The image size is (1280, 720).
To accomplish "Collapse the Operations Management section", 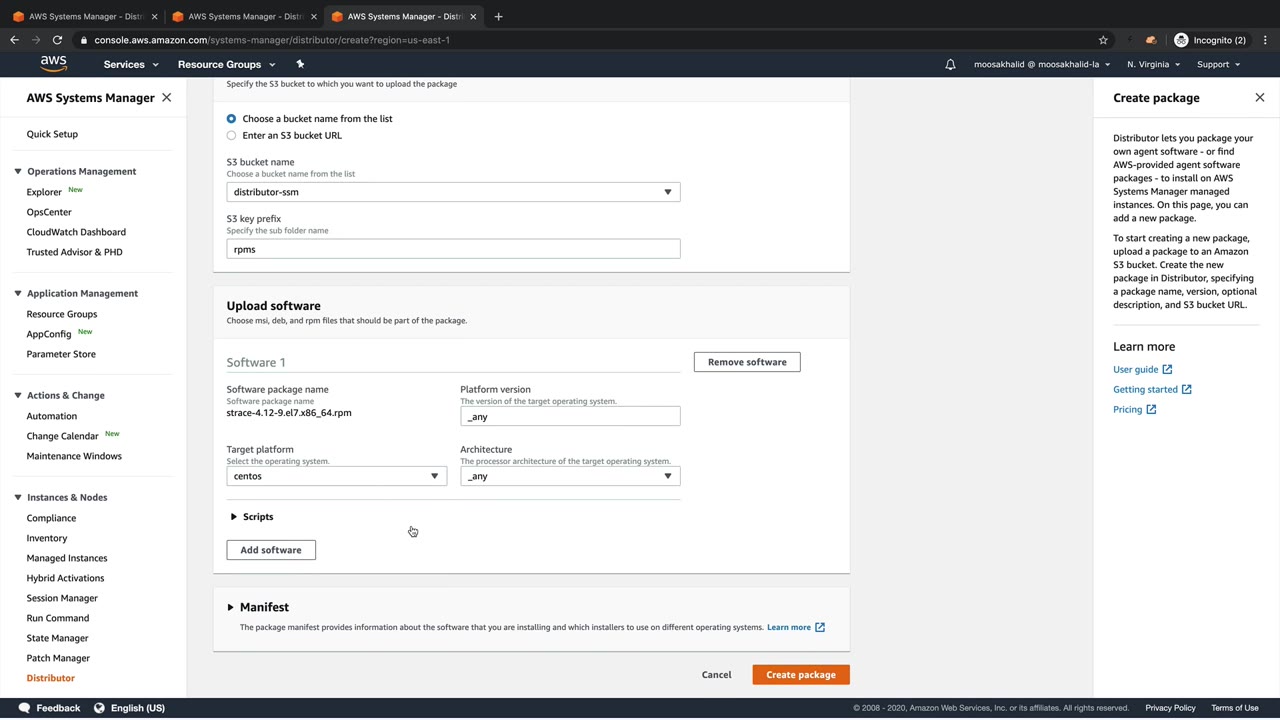I will 18,172.
